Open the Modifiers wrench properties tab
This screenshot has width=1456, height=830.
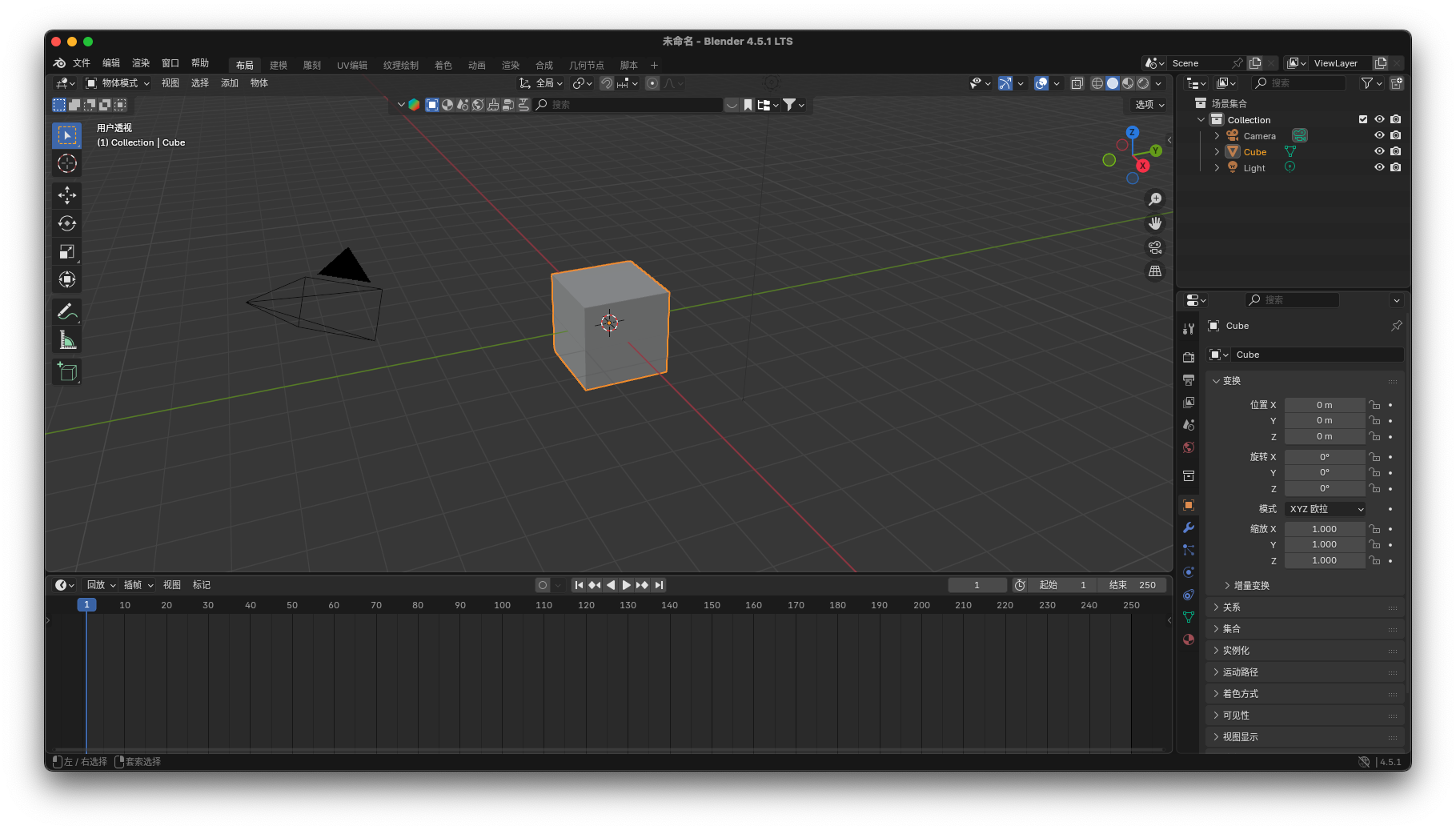pyautogui.click(x=1189, y=527)
